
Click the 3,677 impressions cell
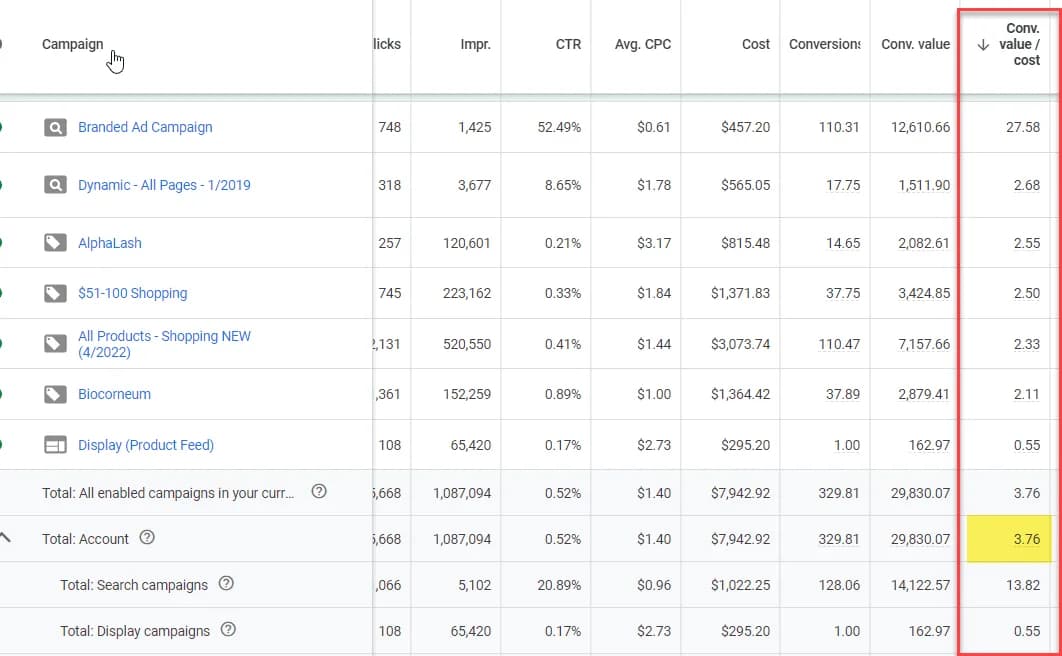474,185
